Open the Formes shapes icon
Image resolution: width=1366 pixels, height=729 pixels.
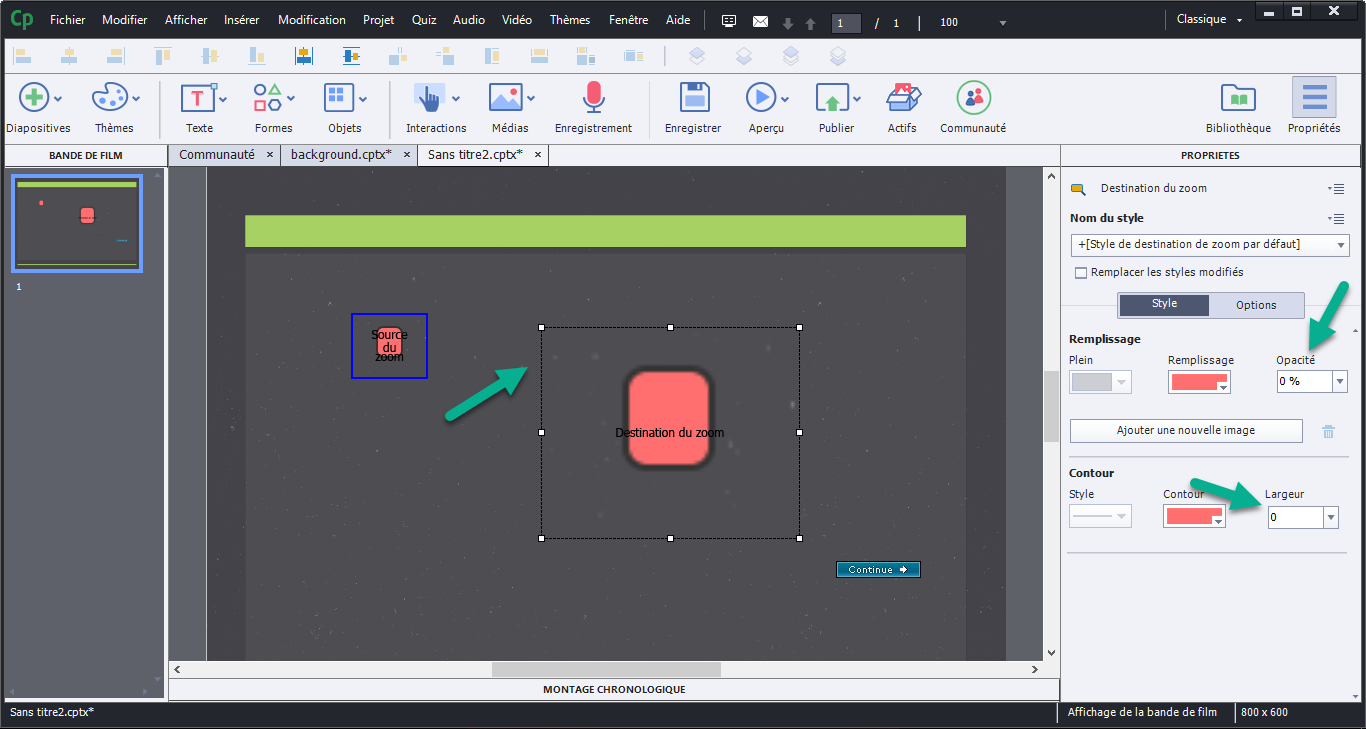[x=267, y=98]
